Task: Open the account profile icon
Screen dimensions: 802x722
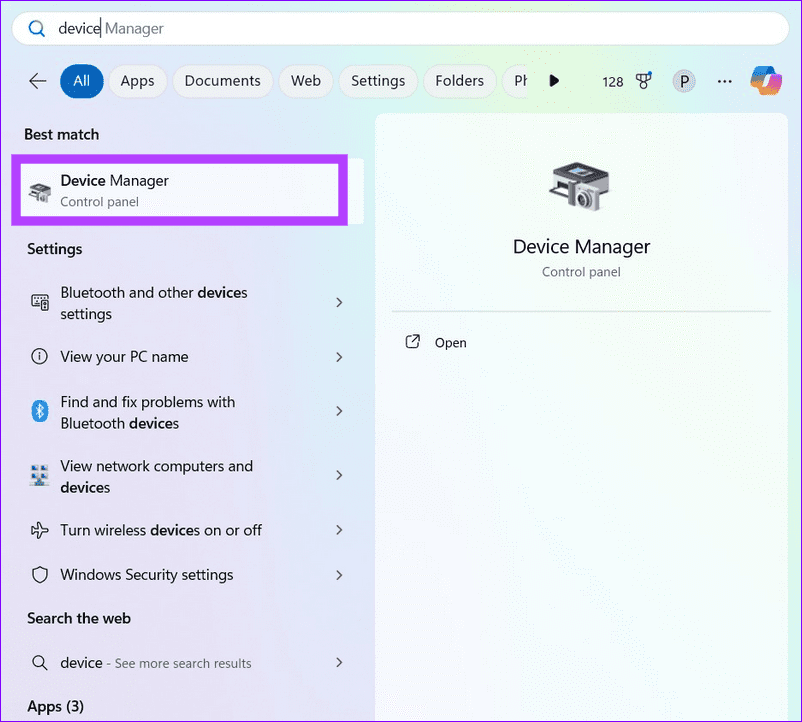Action: point(684,81)
